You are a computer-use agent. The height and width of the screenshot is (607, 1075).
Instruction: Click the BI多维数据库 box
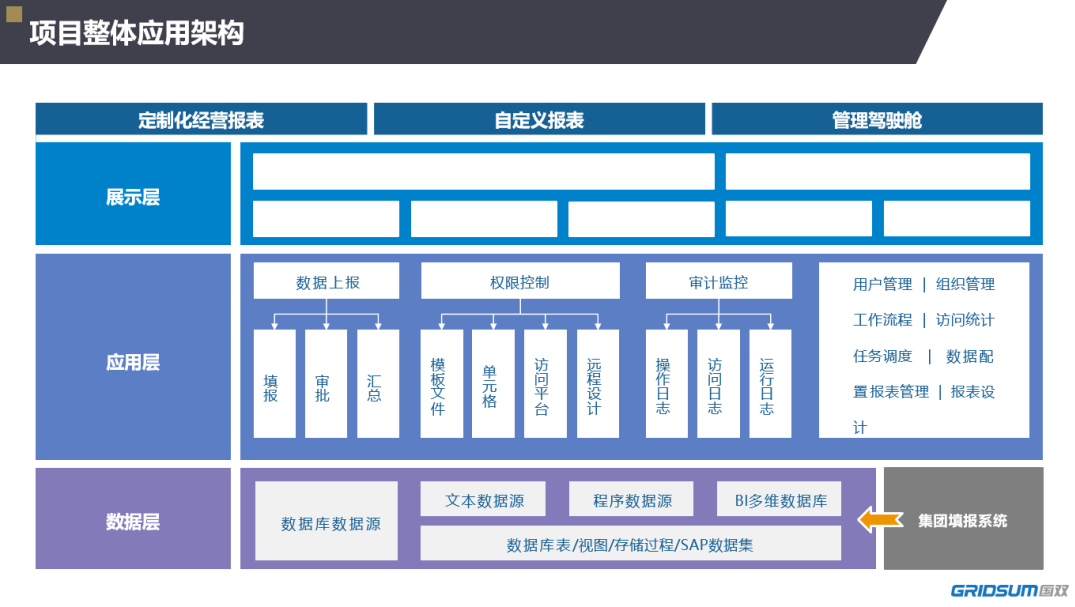tap(778, 499)
